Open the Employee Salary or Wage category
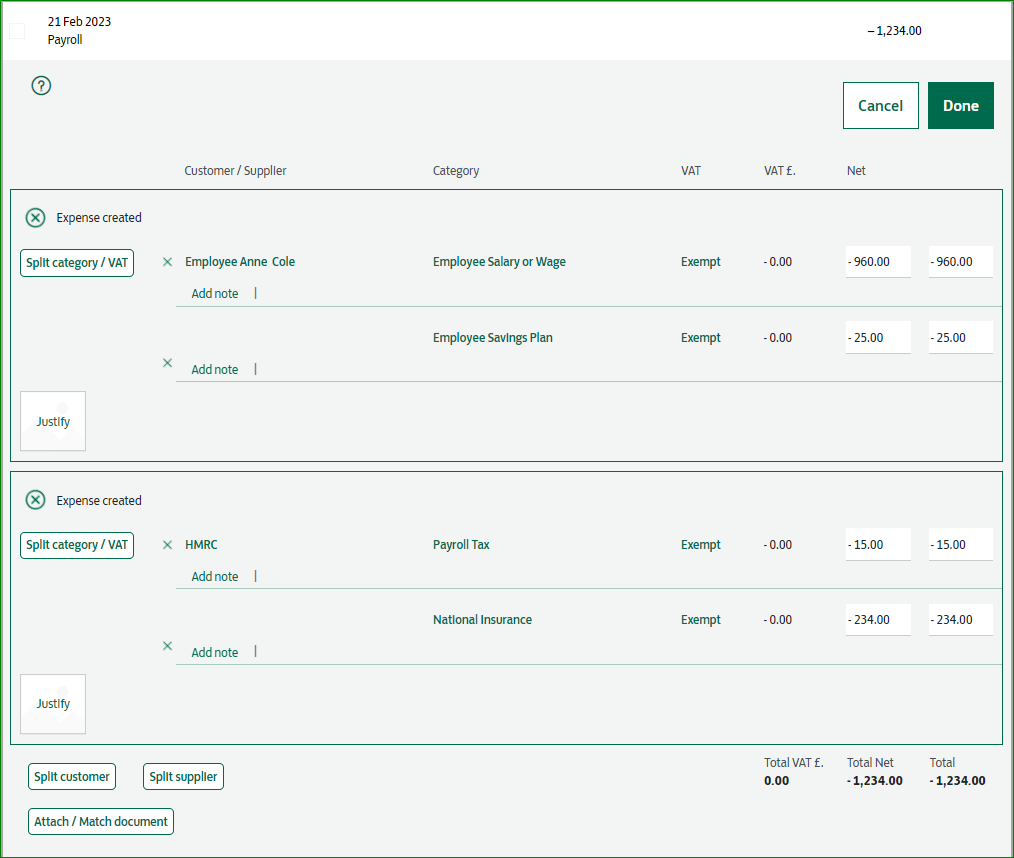The image size is (1014, 858). coord(499,262)
